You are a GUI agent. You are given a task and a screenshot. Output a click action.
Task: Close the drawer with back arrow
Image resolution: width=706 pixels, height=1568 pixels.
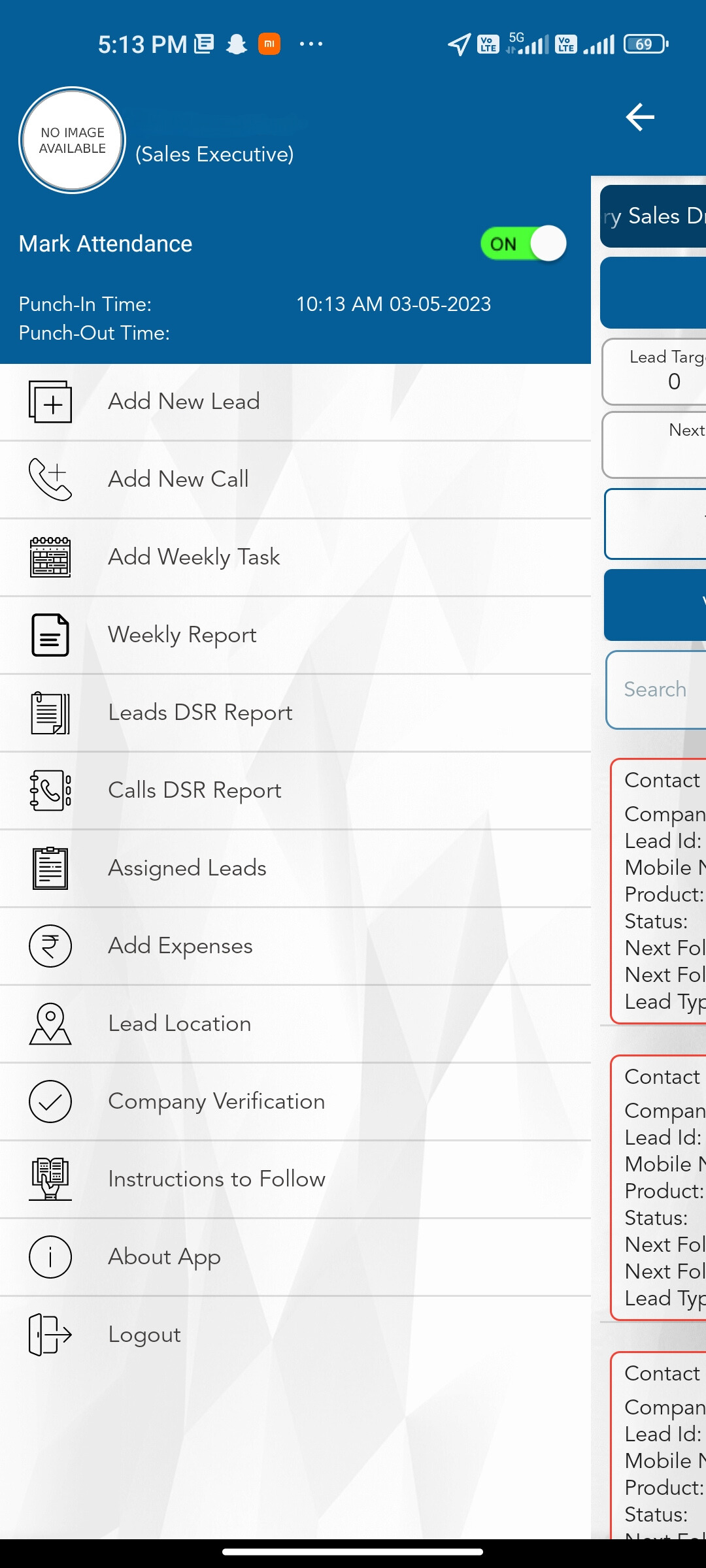[x=640, y=117]
